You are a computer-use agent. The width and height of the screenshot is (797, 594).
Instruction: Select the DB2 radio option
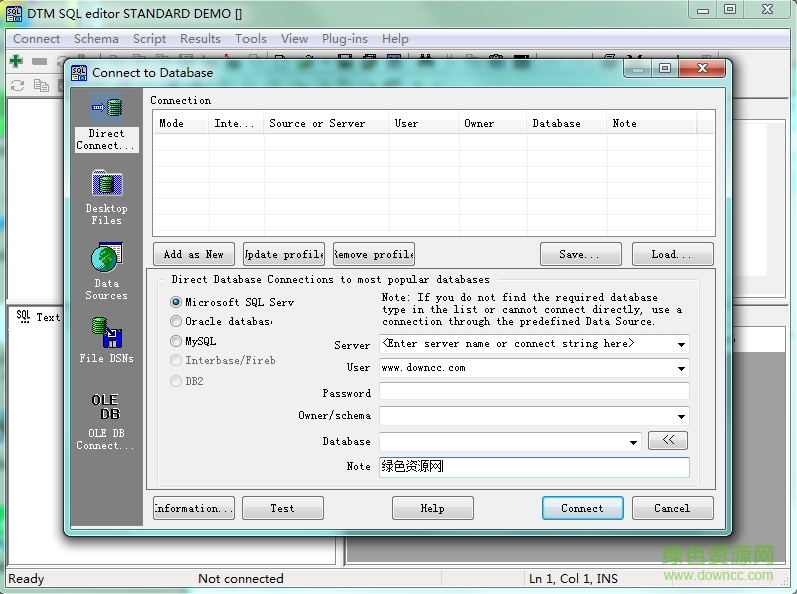[176, 381]
